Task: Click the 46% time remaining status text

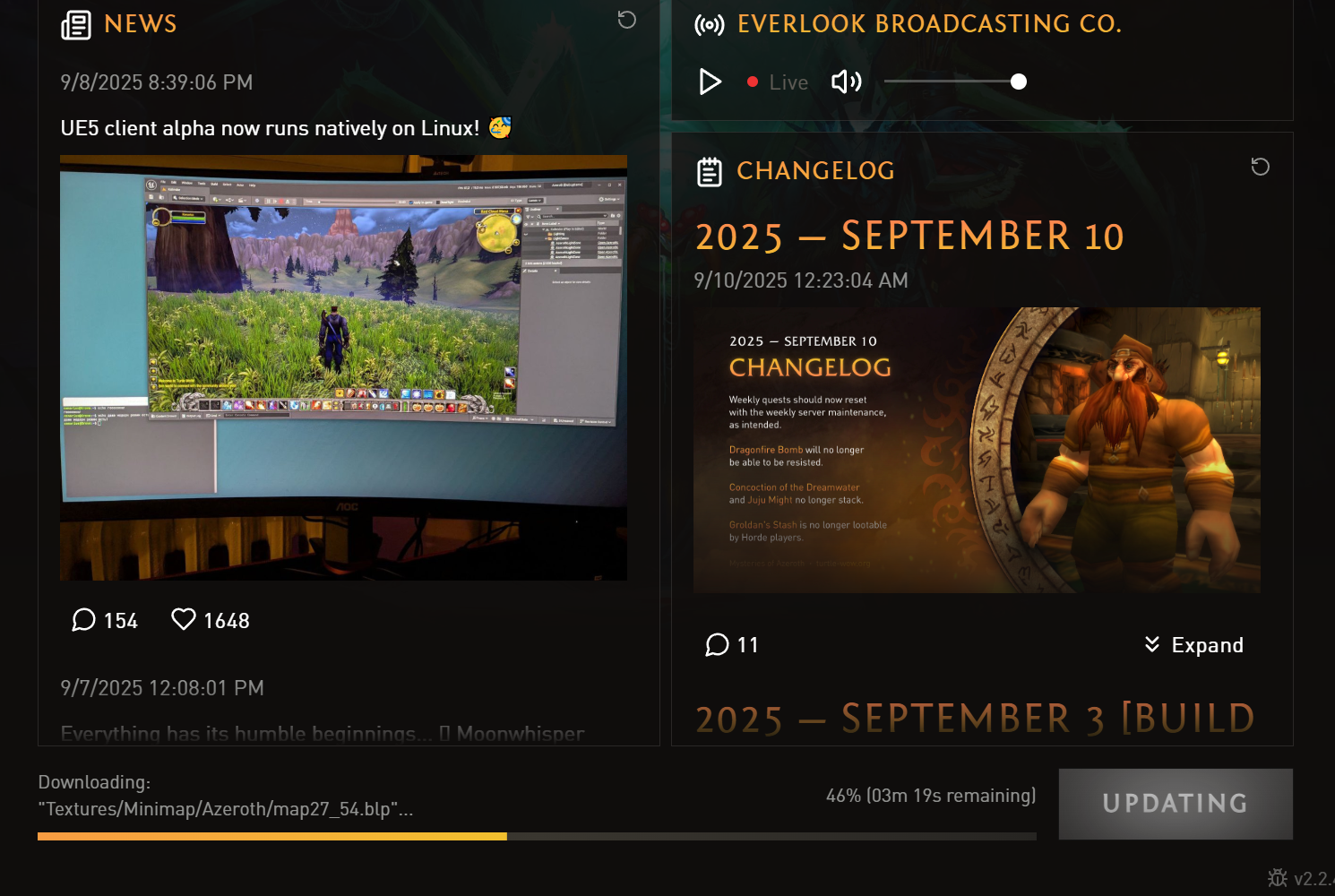Action: (931, 796)
